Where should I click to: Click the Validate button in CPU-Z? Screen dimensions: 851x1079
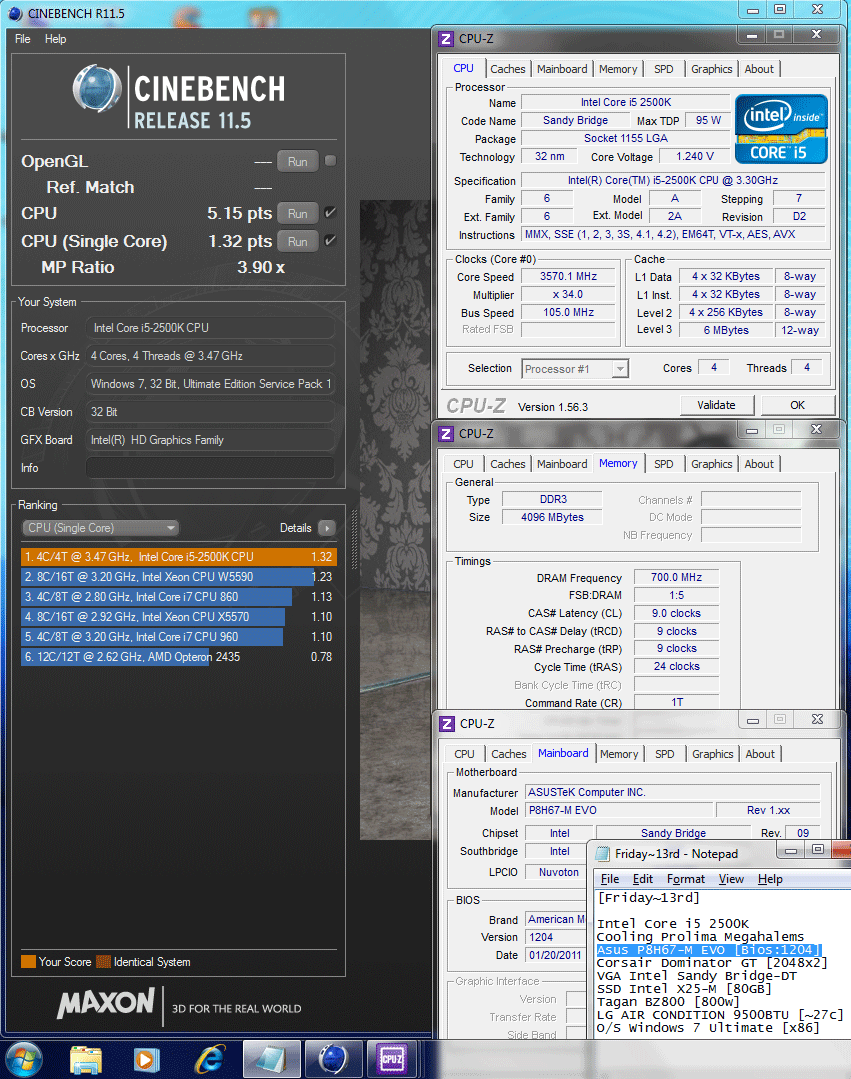(x=716, y=405)
